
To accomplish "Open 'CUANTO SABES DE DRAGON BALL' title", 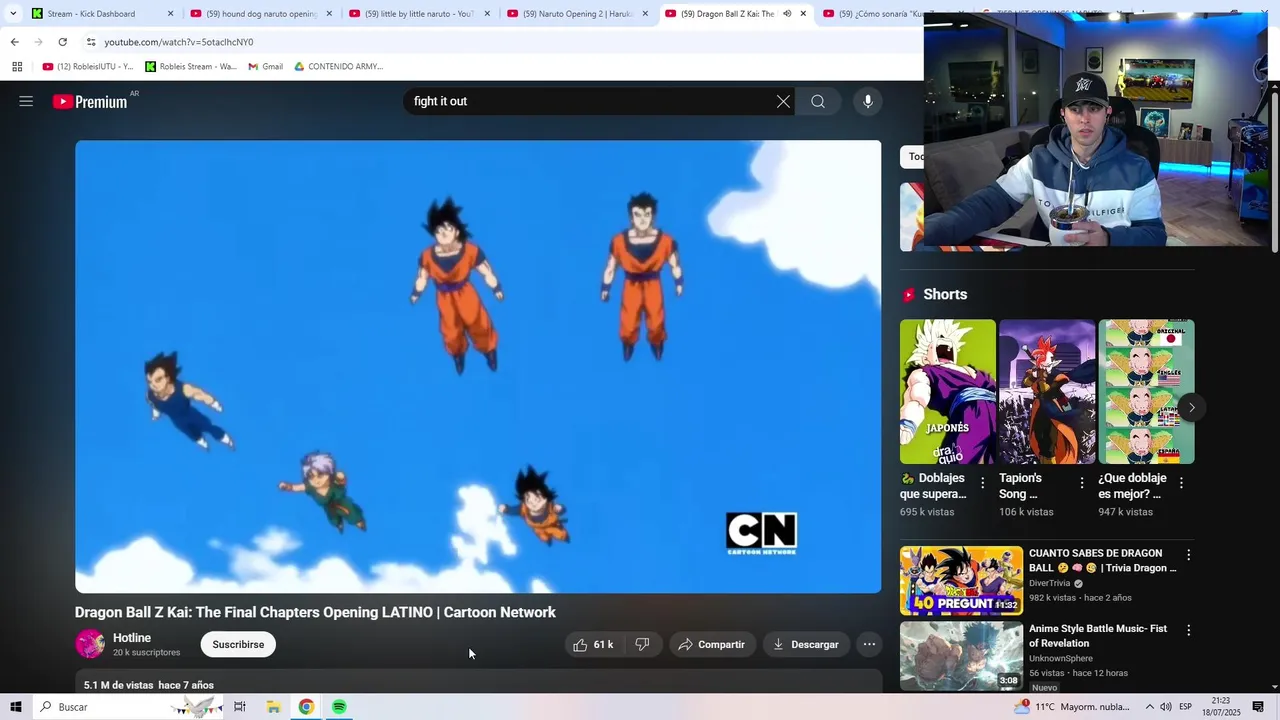I will click(1103, 560).
